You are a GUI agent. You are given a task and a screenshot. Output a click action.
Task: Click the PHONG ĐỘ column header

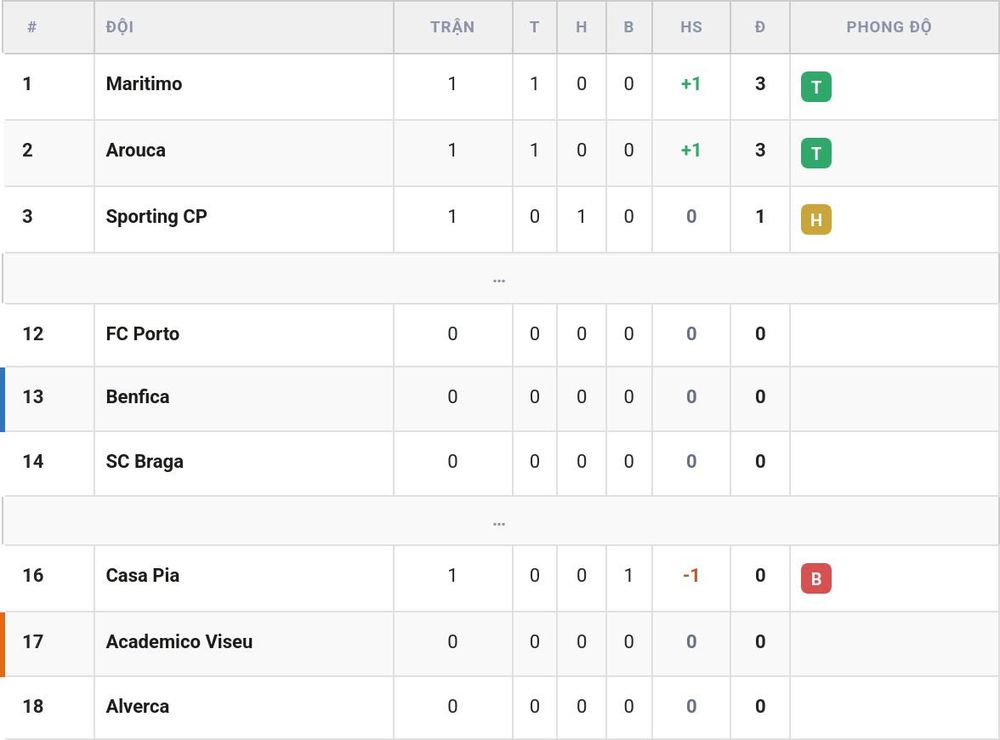pyautogui.click(x=888, y=27)
